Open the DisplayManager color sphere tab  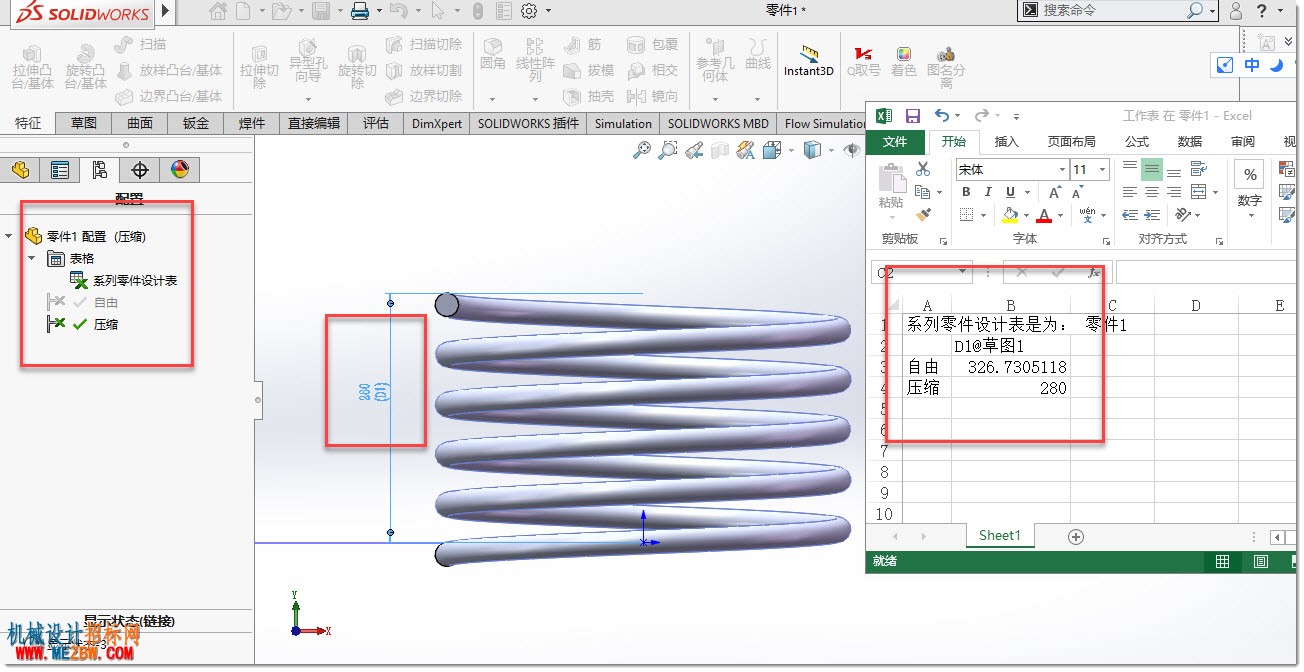[180, 170]
